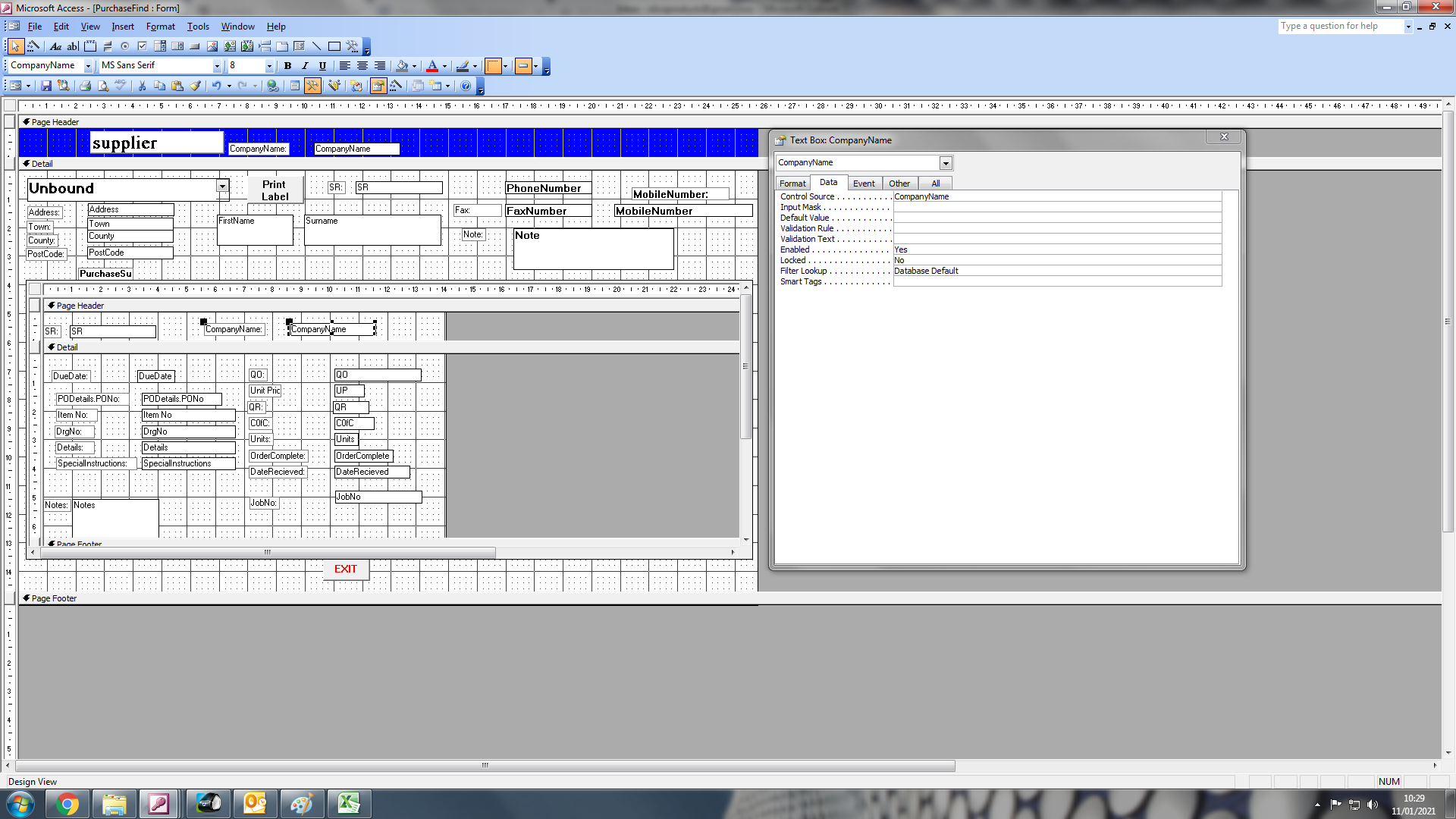Pick the Text Box (ab|) tool
This screenshot has width=1456, height=819.
tap(73, 46)
